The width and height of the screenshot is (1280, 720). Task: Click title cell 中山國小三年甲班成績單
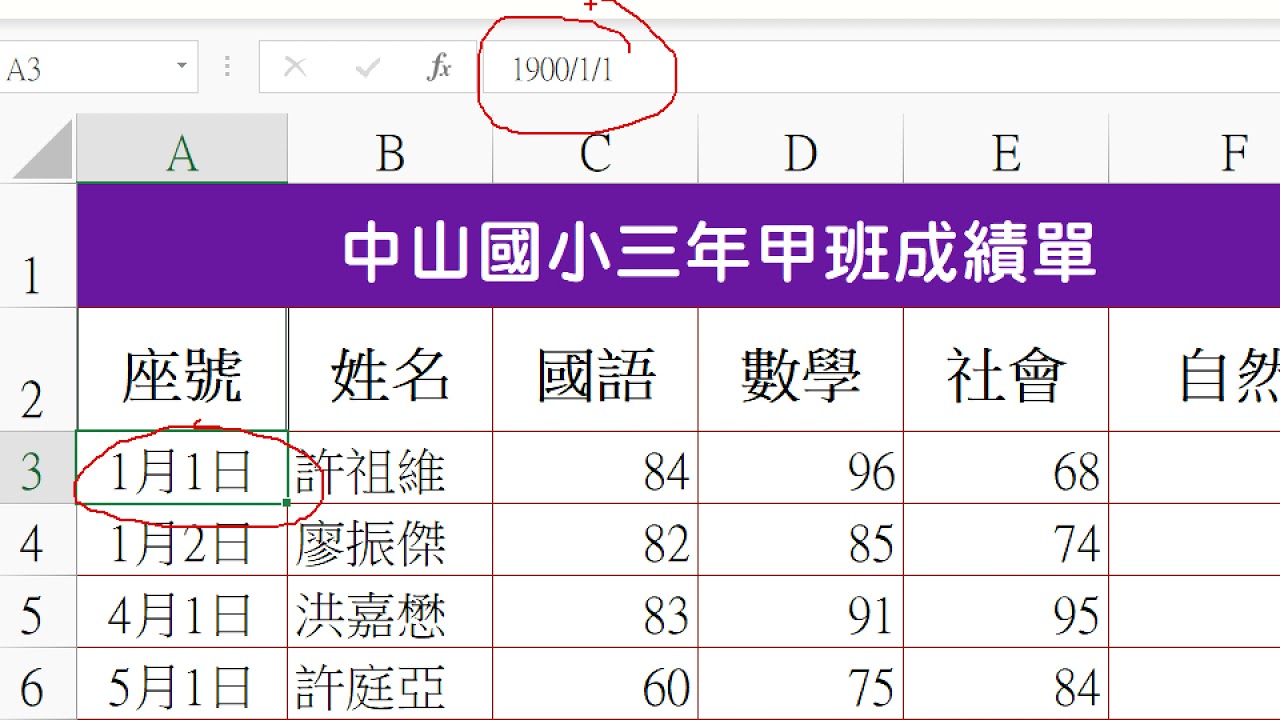678,245
